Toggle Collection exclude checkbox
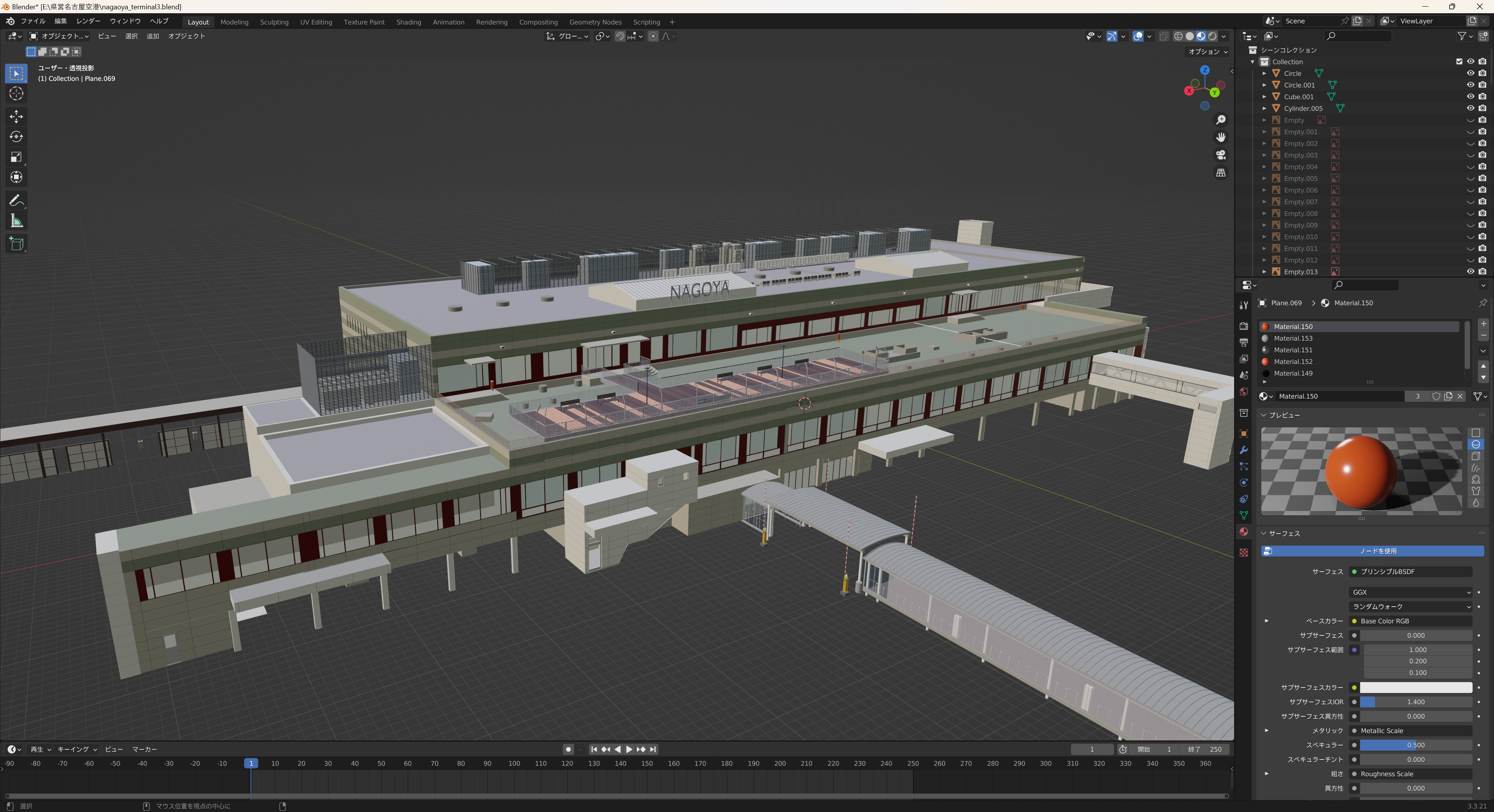This screenshot has width=1494, height=812. [x=1459, y=61]
